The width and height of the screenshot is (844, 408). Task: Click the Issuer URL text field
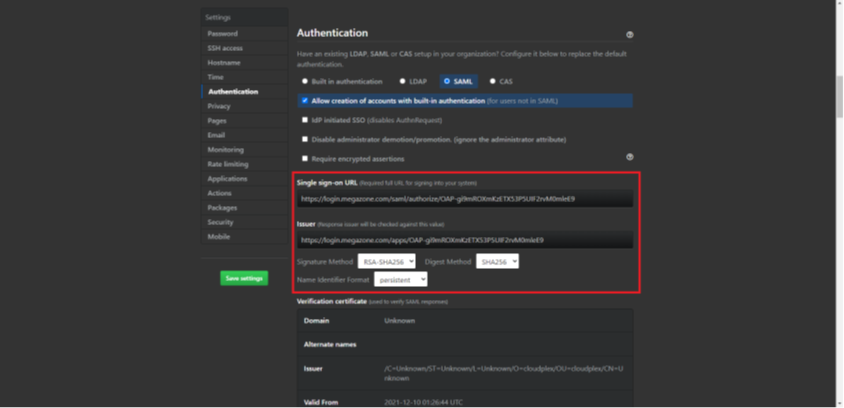465,240
